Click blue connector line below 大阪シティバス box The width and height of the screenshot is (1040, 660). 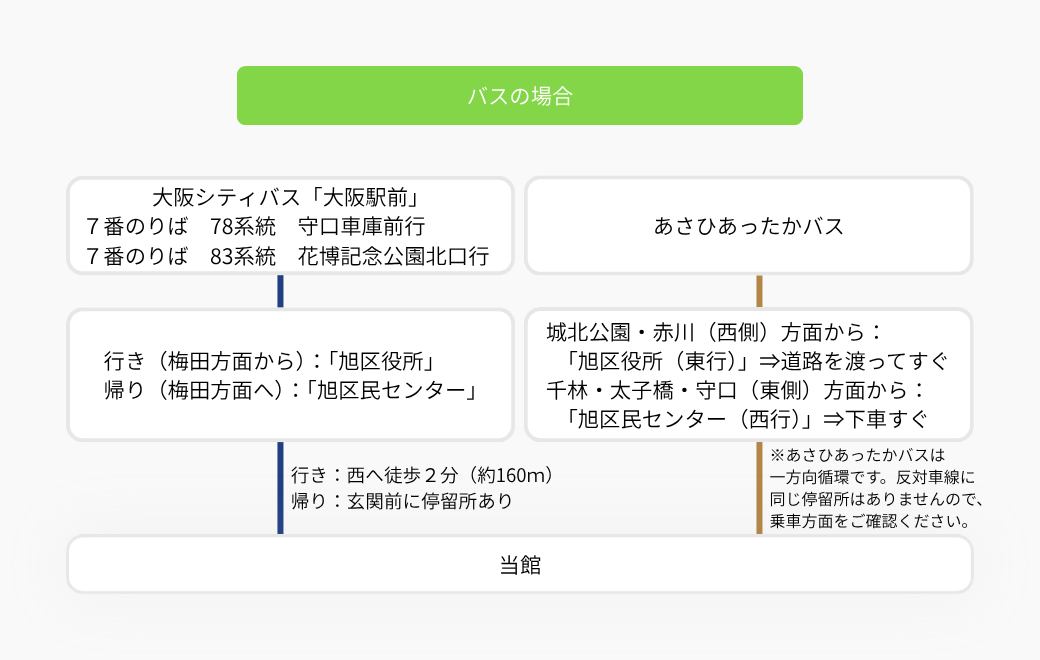(x=281, y=291)
